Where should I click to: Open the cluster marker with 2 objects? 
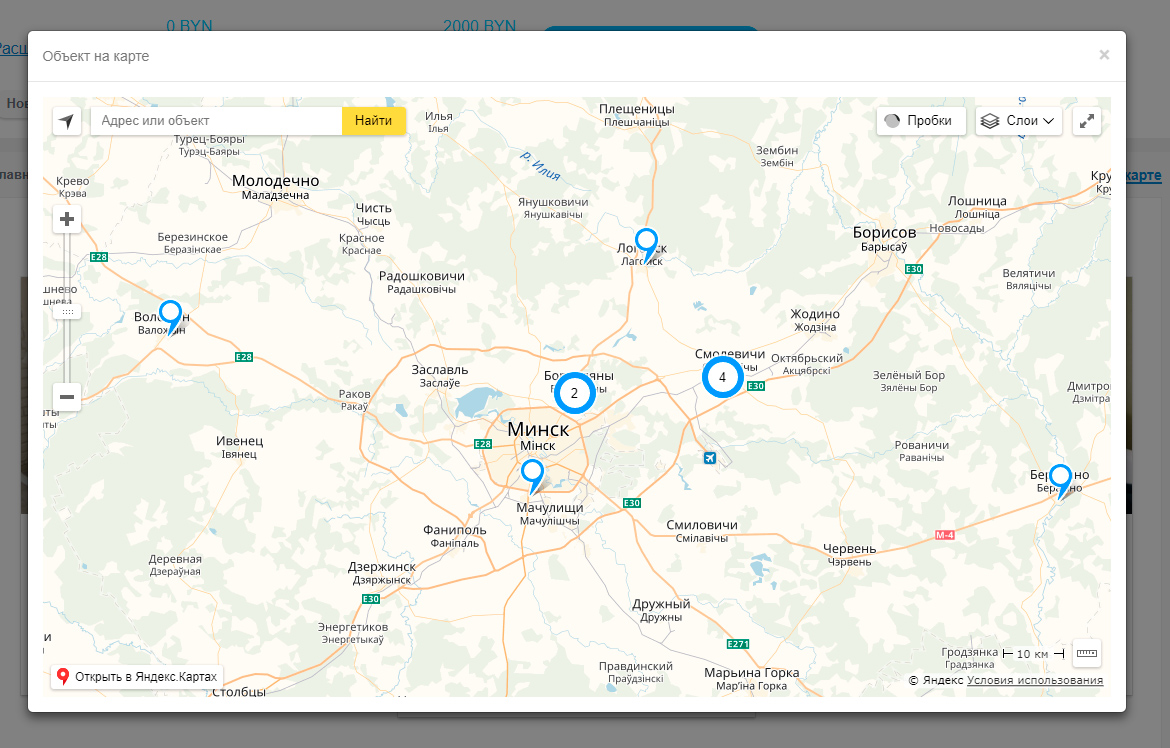(574, 393)
